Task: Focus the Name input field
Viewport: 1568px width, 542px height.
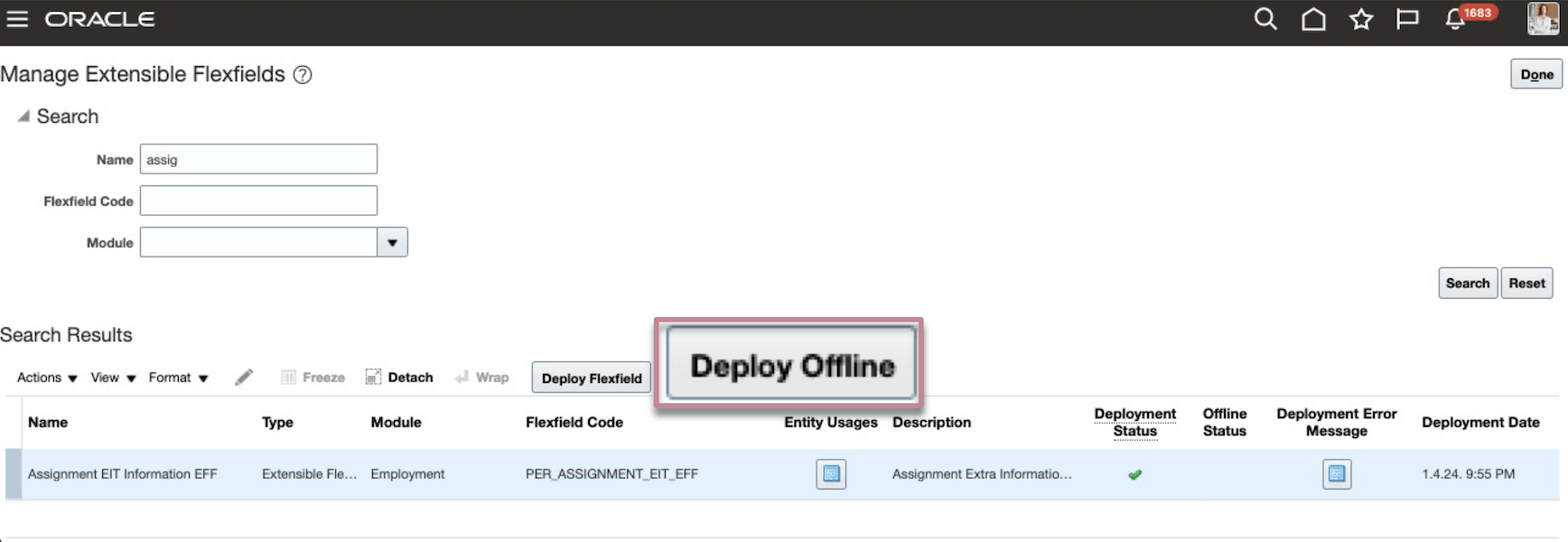Action: (x=258, y=159)
